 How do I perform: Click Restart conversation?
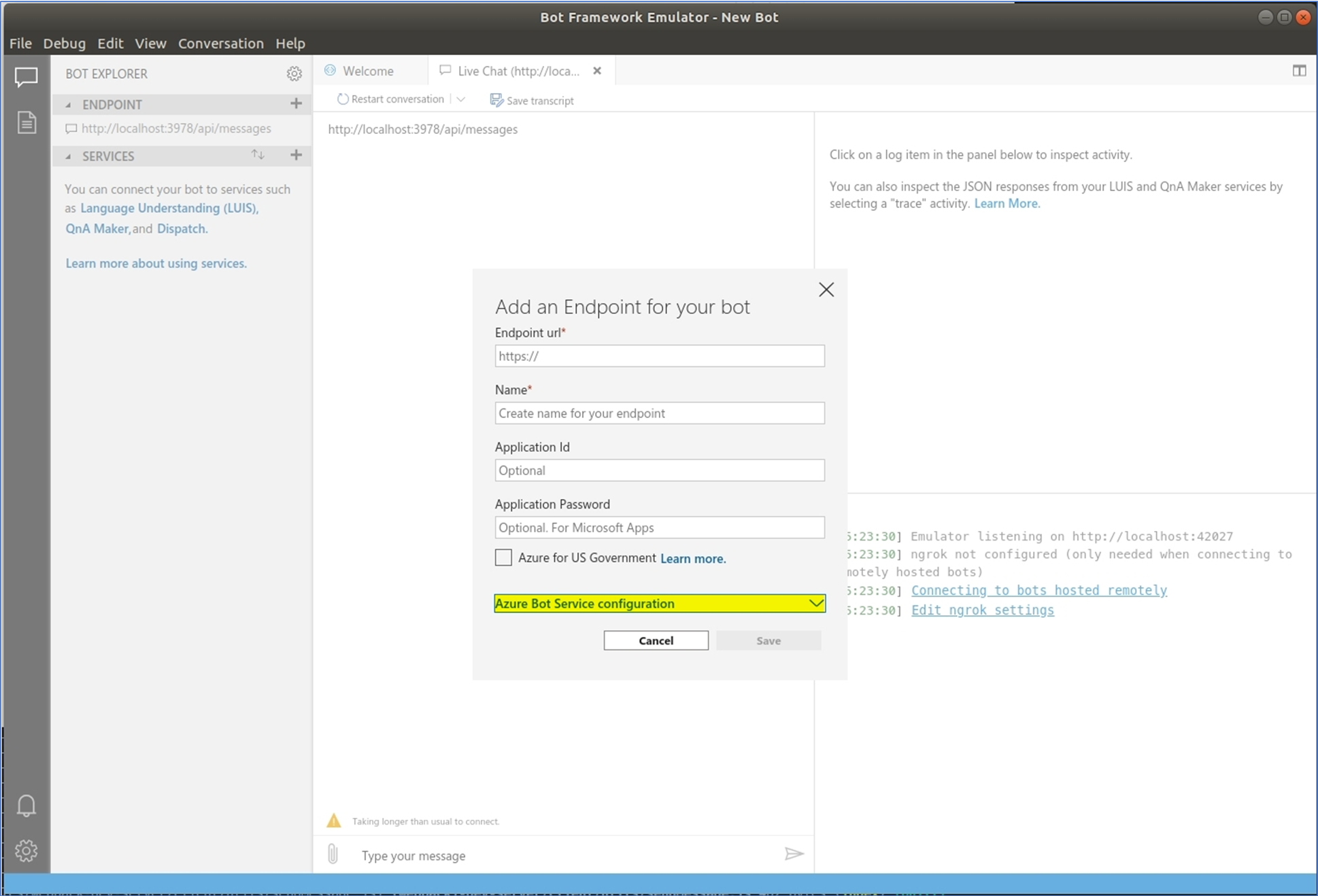390,99
